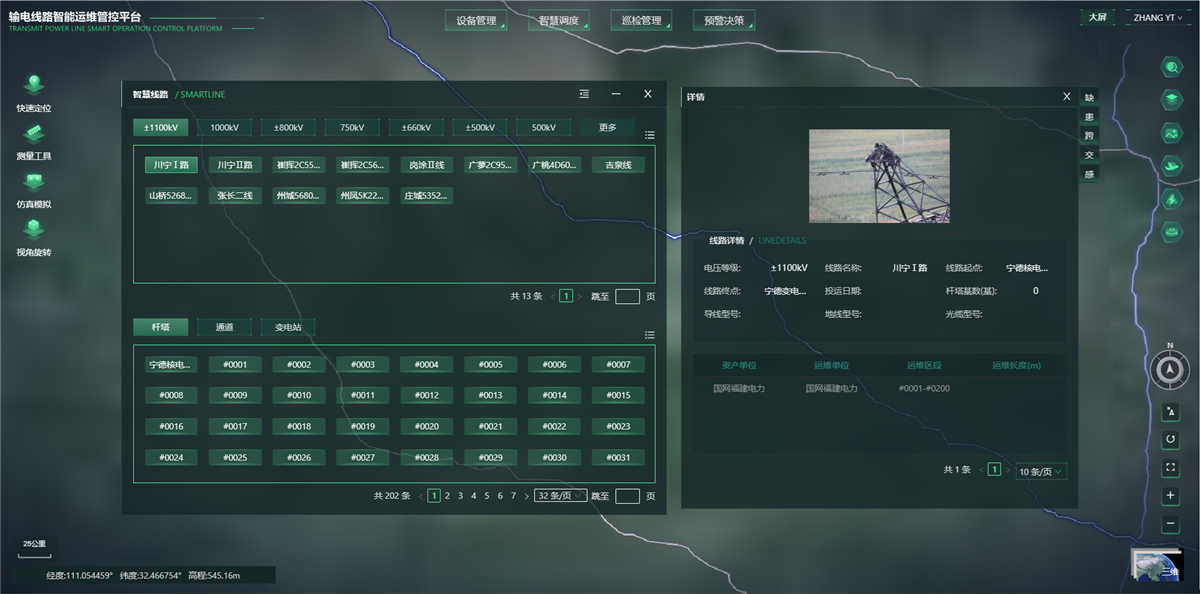Open the layers hexagon icon on the right
The width and height of the screenshot is (1200, 594).
(1171, 98)
